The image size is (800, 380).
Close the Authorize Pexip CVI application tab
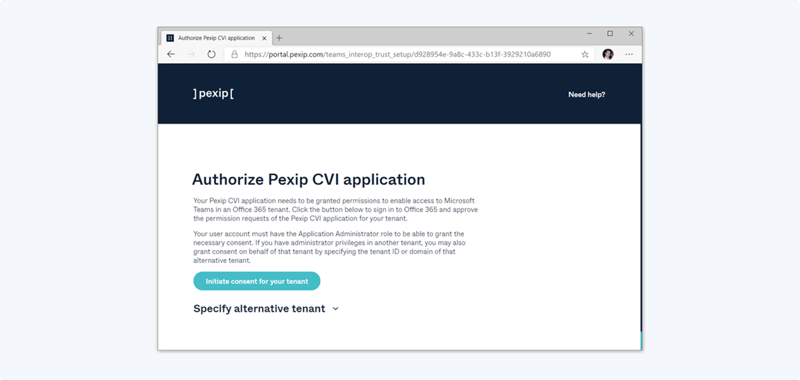tap(264, 38)
